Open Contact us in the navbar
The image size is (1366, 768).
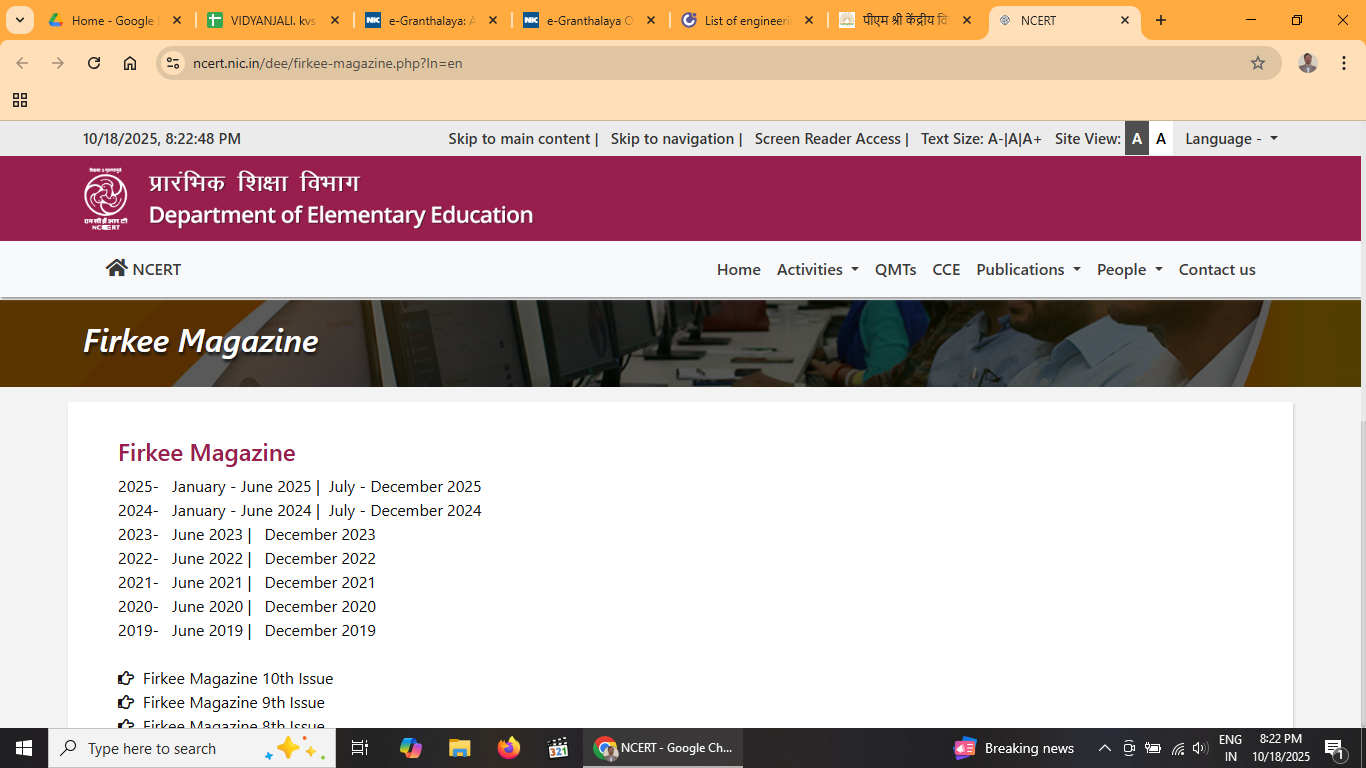[x=1216, y=270]
